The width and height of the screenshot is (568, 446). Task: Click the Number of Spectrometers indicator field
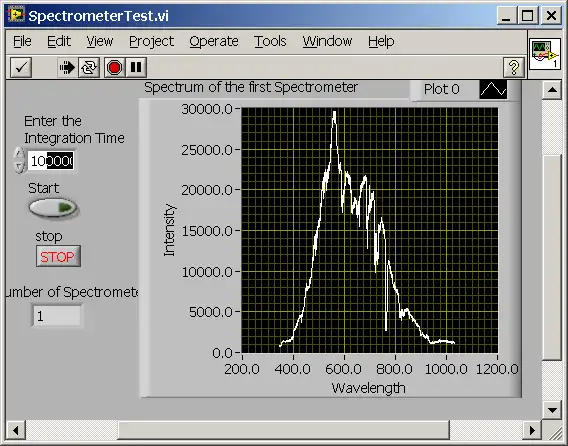tap(57, 316)
